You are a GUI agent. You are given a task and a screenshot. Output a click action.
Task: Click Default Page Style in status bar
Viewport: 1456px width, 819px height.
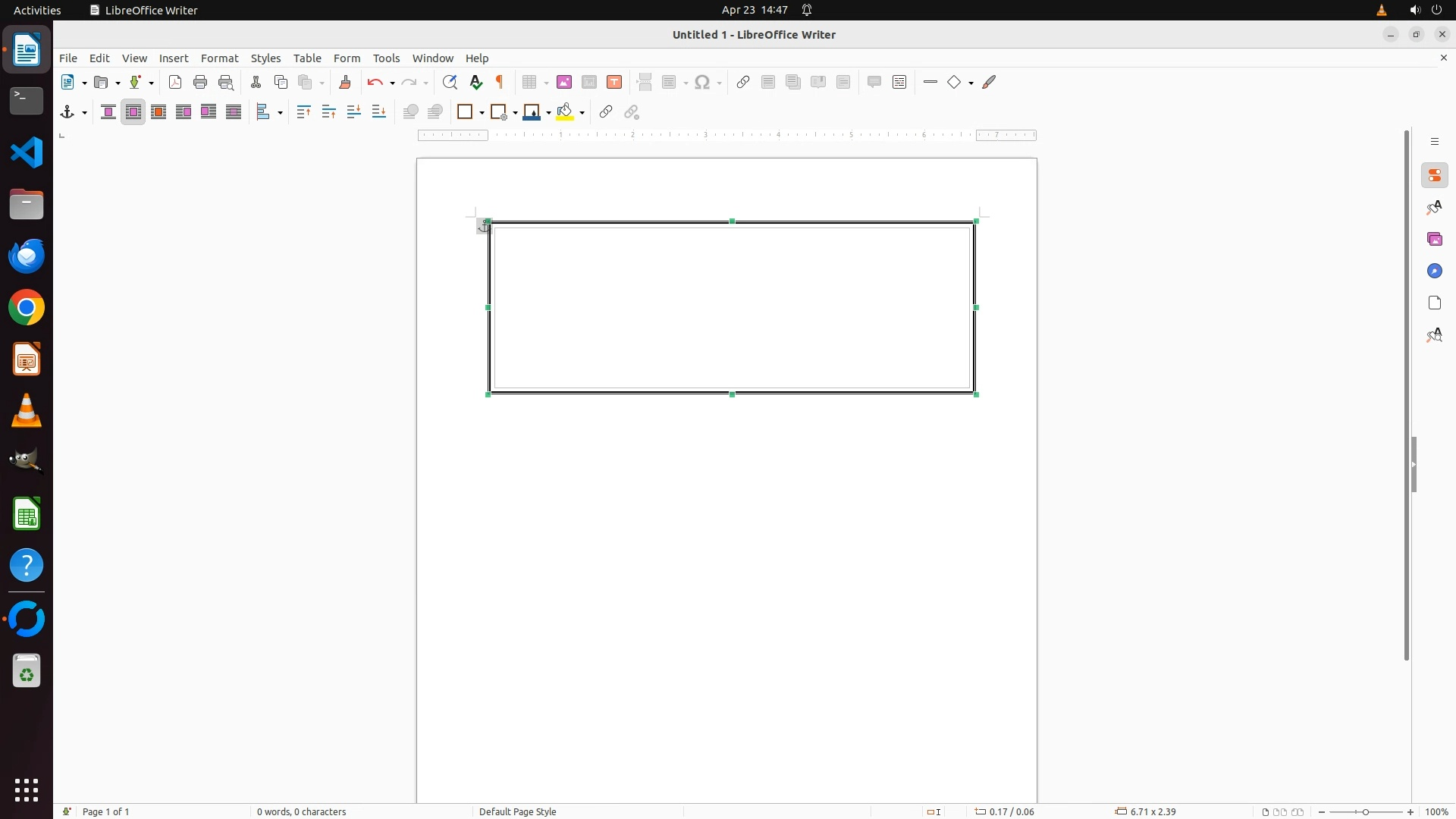518,811
